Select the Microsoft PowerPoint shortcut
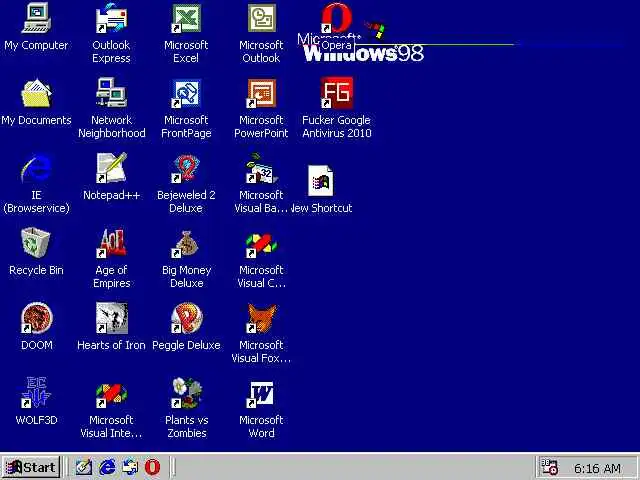This screenshot has height=480, width=640. (262, 93)
